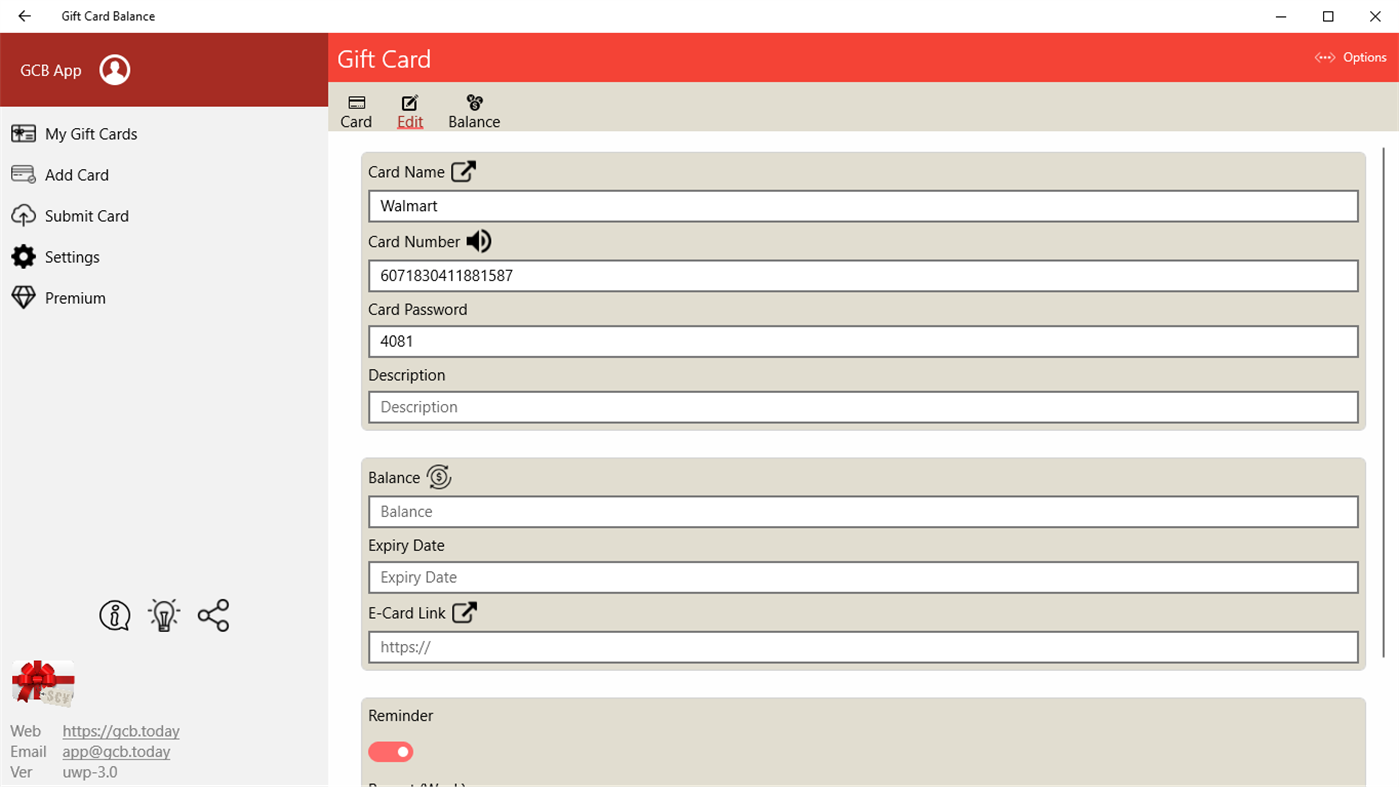Screen dimensions: 1399x787
Task: Select My Gift Cards in the sidebar
Action: point(90,133)
